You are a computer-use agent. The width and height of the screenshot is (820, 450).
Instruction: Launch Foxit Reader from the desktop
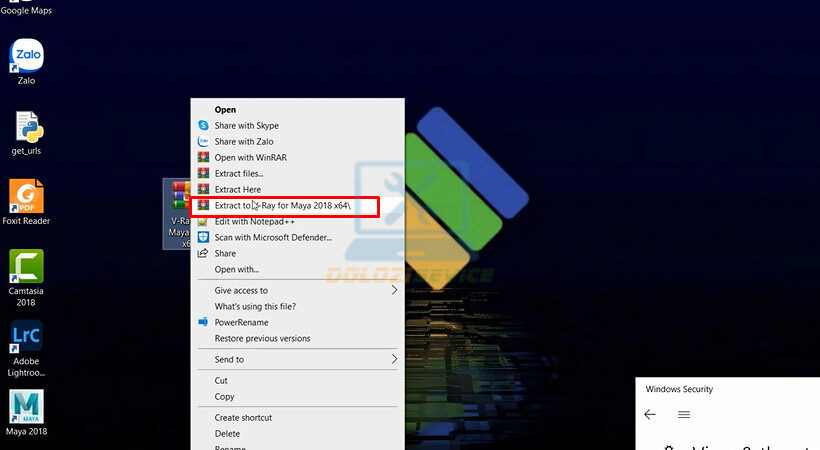click(x=26, y=196)
